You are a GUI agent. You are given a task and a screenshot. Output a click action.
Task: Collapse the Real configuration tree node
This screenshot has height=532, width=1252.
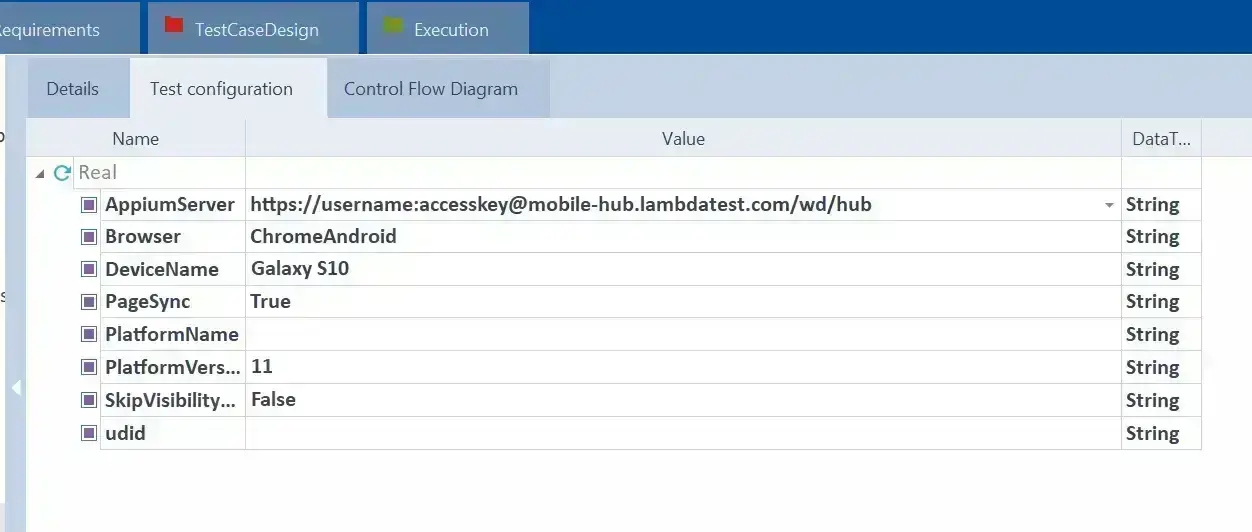click(x=40, y=173)
